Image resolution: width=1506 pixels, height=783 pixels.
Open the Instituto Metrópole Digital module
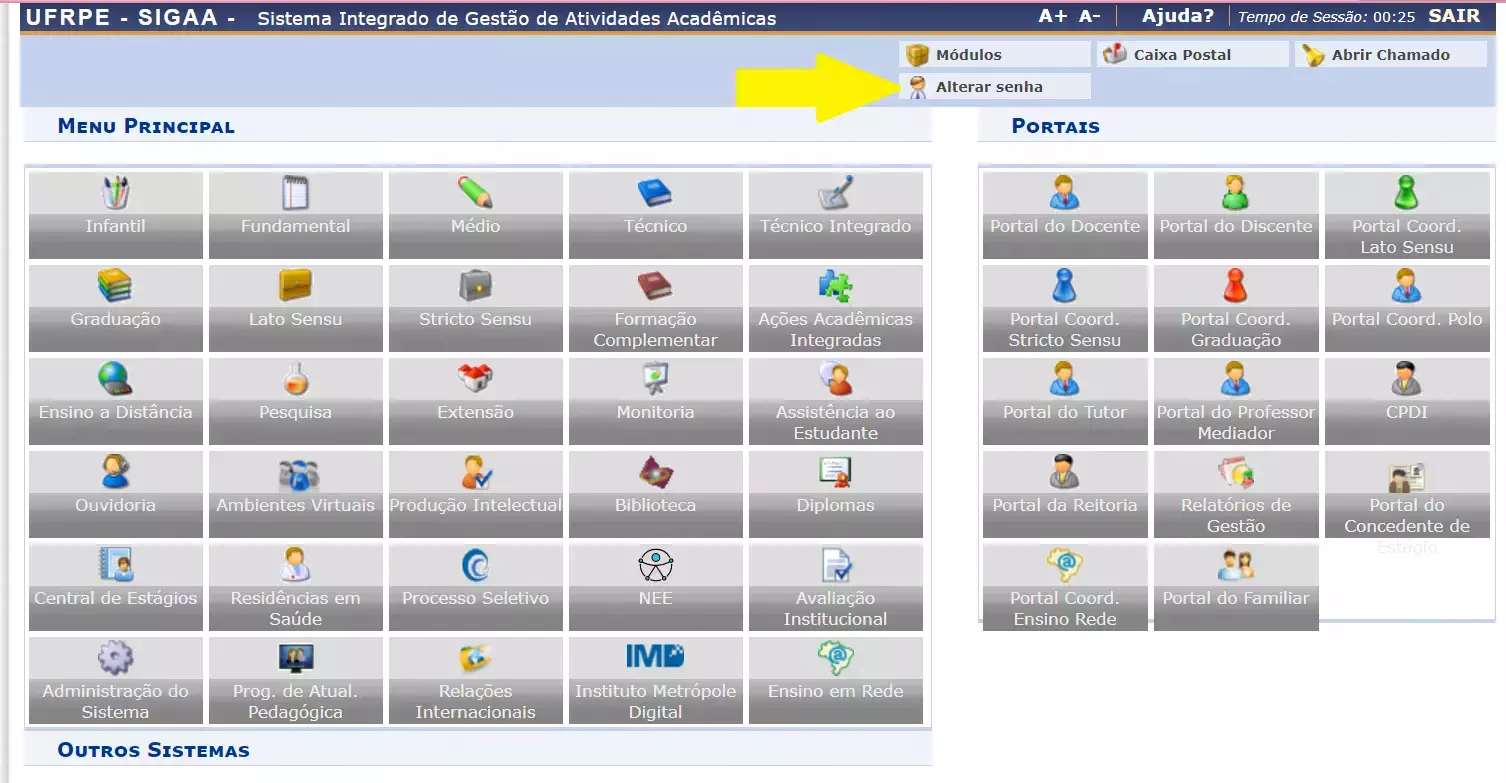pyautogui.click(x=655, y=680)
